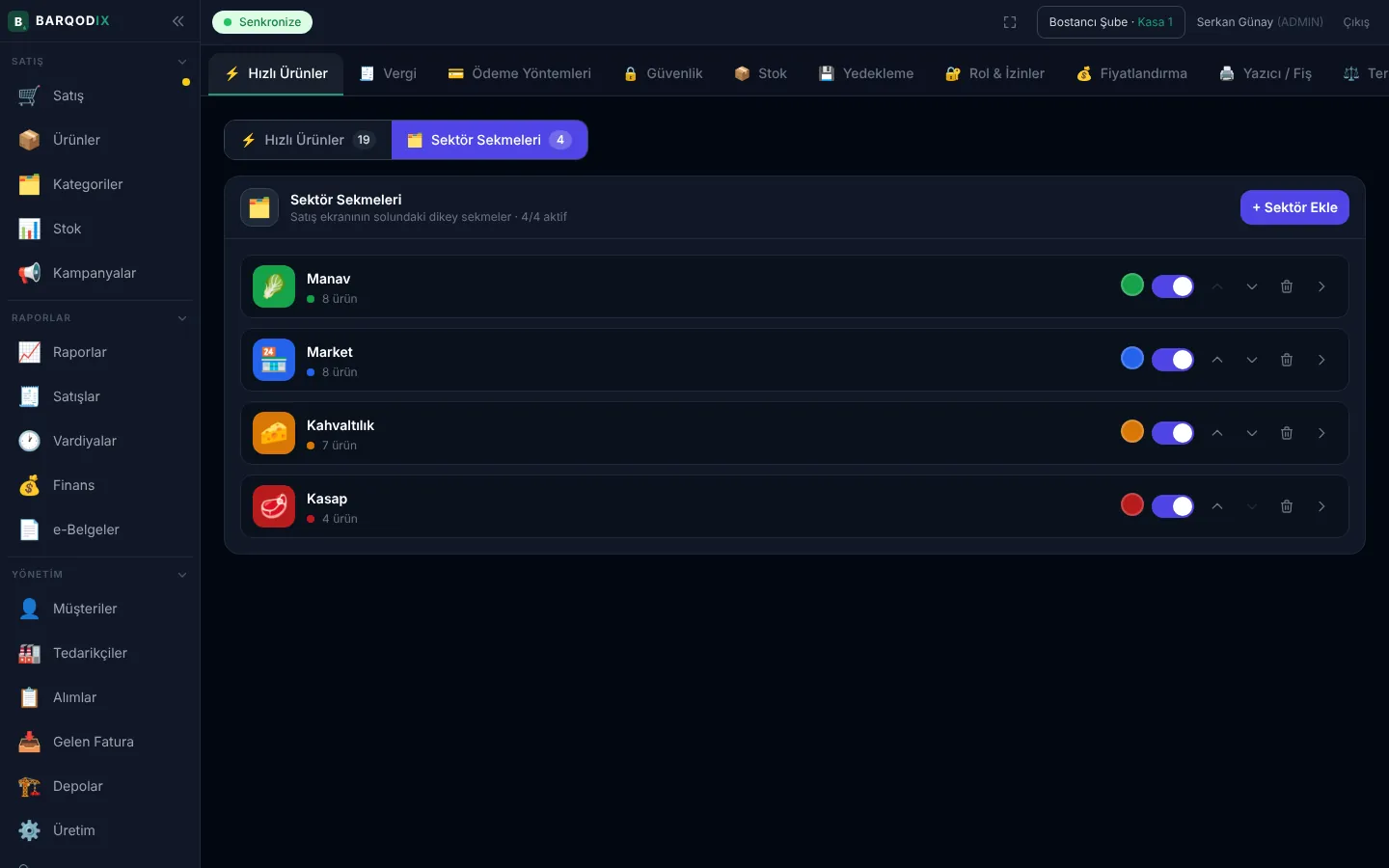Click the Çıkış logout link
Image resolution: width=1389 pixels, height=868 pixels.
click(1356, 22)
